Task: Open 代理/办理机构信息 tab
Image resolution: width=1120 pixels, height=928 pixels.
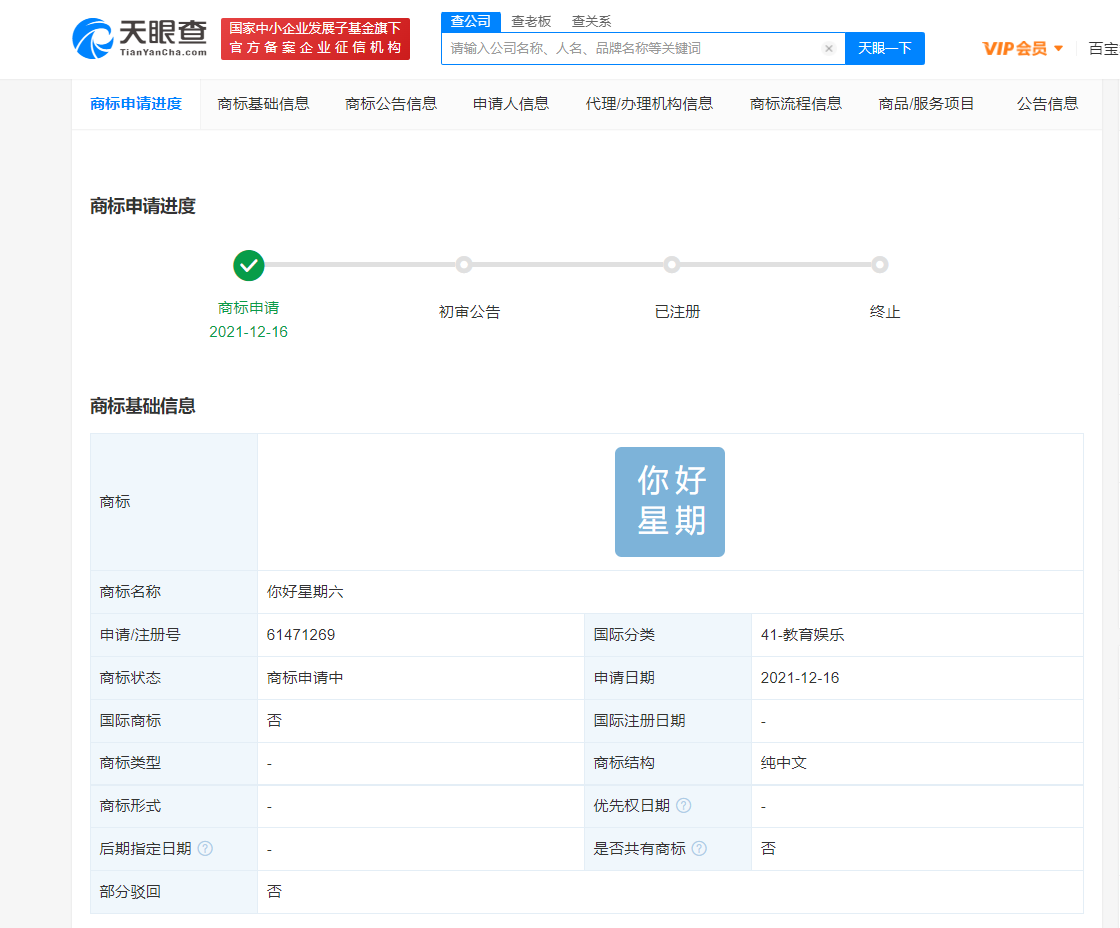Action: (x=649, y=104)
